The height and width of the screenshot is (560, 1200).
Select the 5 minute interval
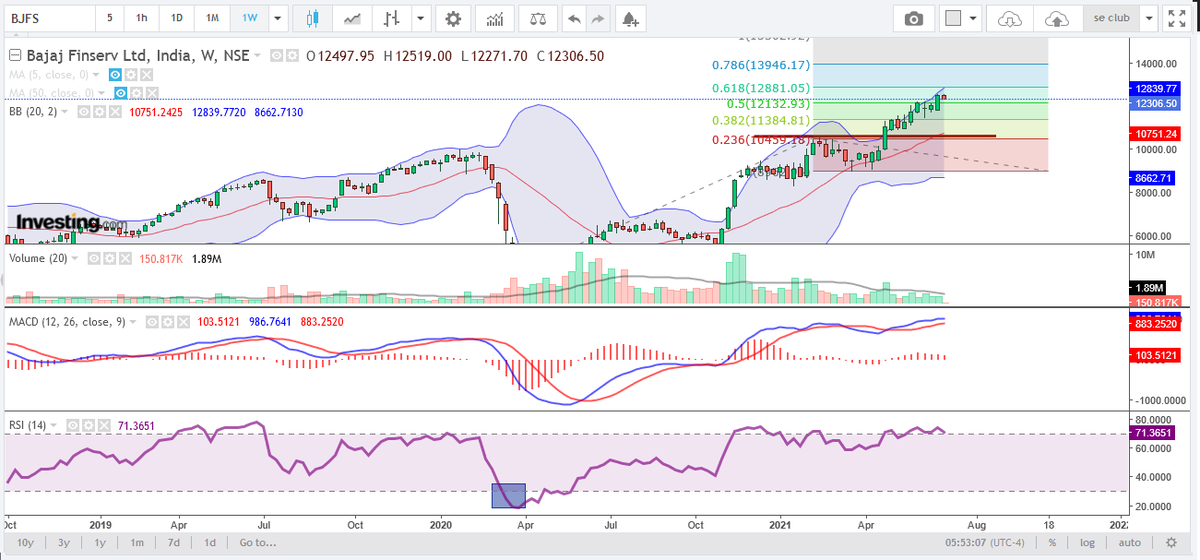[109, 19]
